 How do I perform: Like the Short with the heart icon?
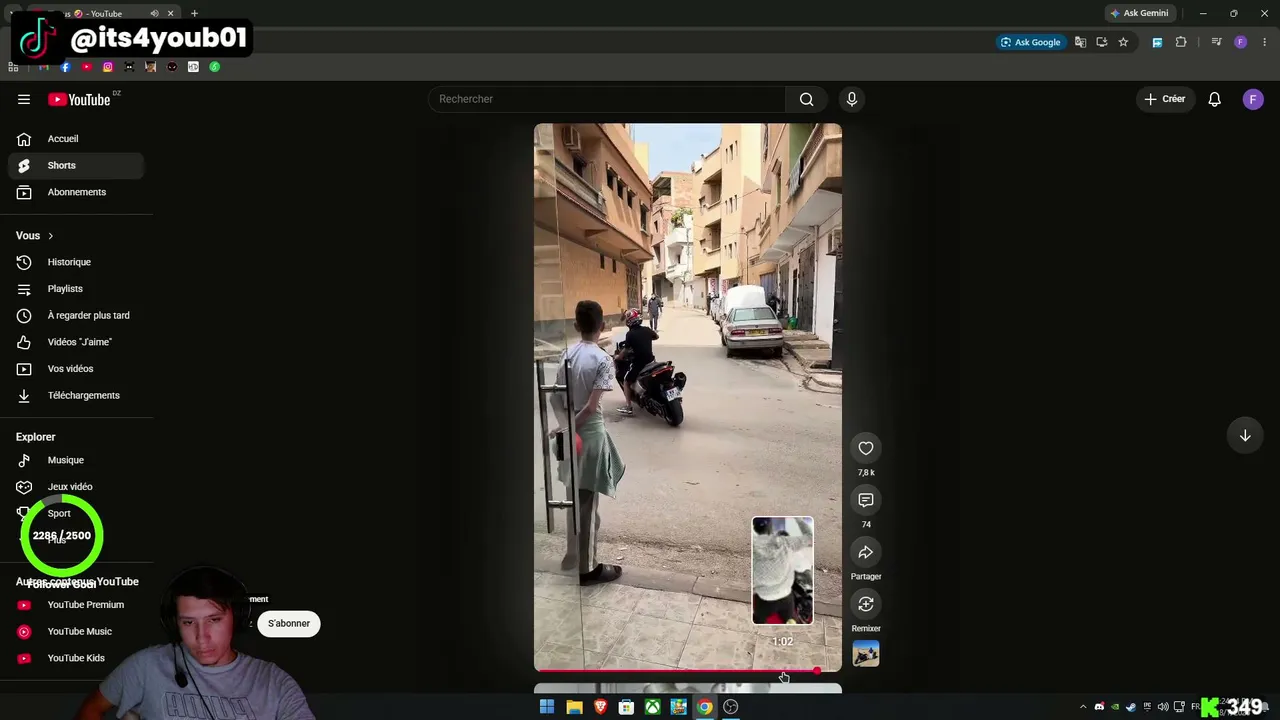(x=866, y=448)
